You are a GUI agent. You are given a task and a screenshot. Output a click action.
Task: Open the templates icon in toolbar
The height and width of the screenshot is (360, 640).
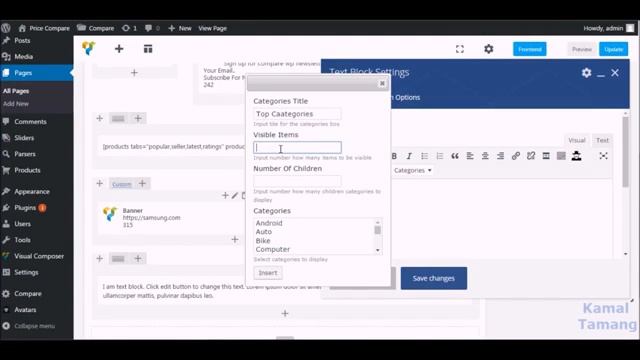[148, 49]
